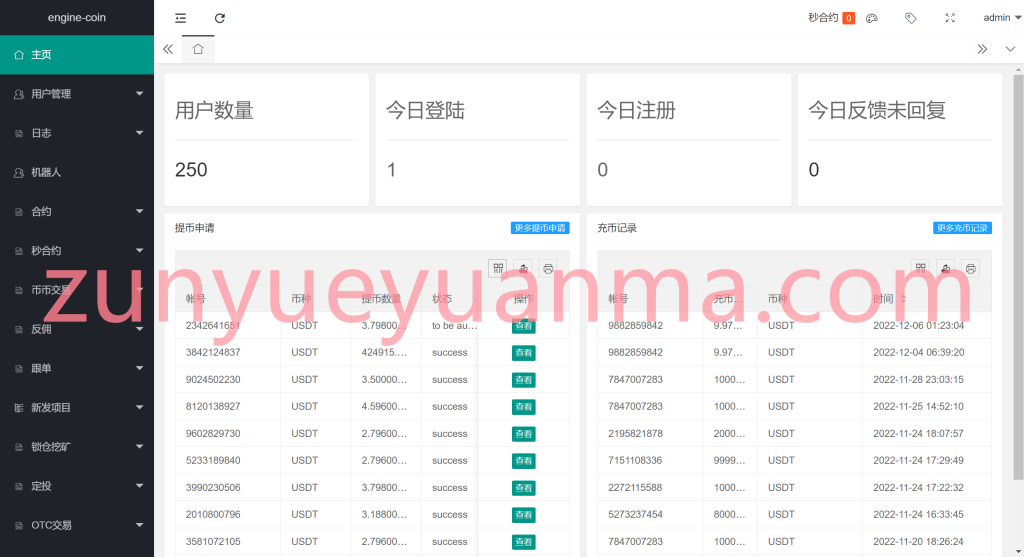The image size is (1024, 557).
Task: Select deposit date 2022-12-06 01:23:04
Action: coord(918,325)
